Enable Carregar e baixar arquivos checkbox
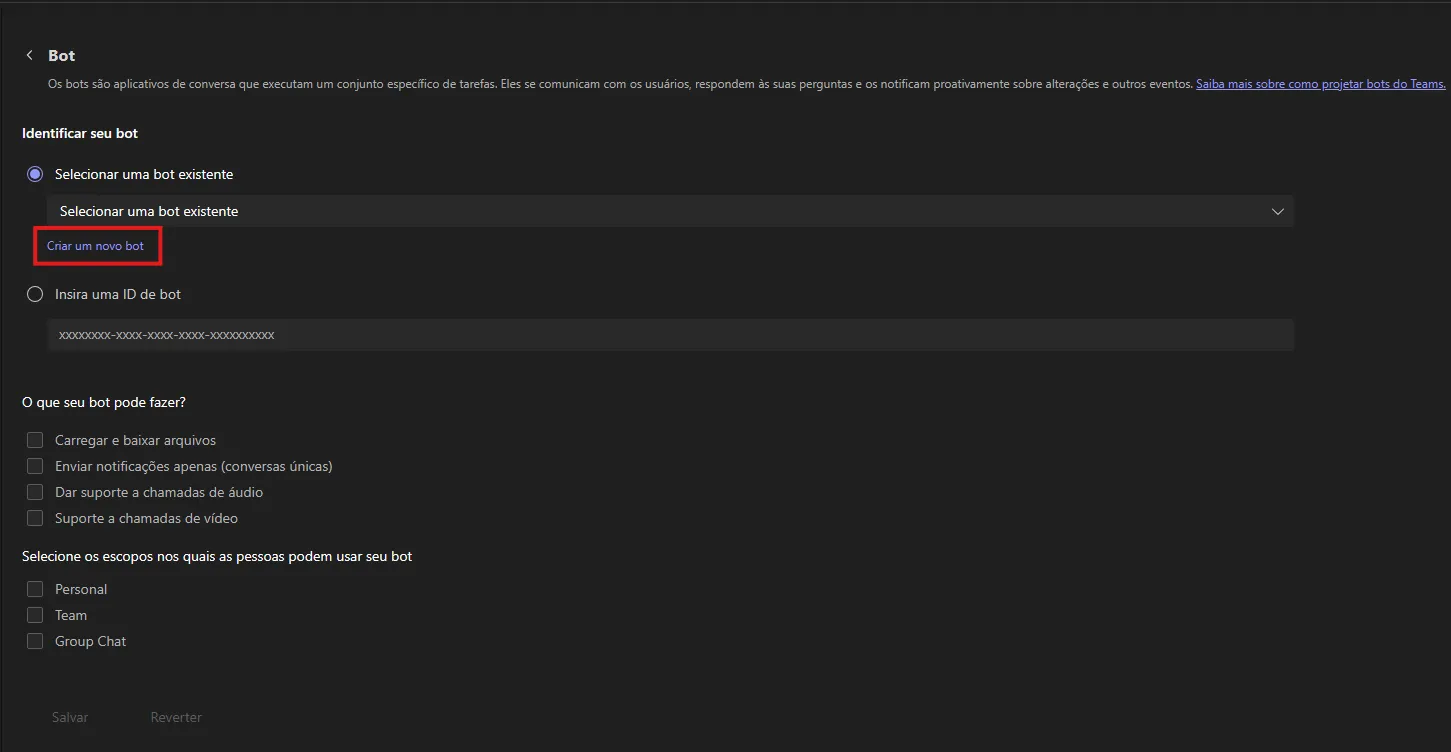The height and width of the screenshot is (752, 1451). [x=35, y=440]
